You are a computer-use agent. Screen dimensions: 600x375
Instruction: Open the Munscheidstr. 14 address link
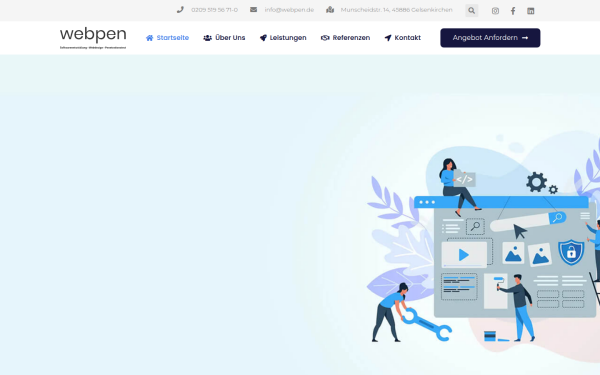pos(396,10)
